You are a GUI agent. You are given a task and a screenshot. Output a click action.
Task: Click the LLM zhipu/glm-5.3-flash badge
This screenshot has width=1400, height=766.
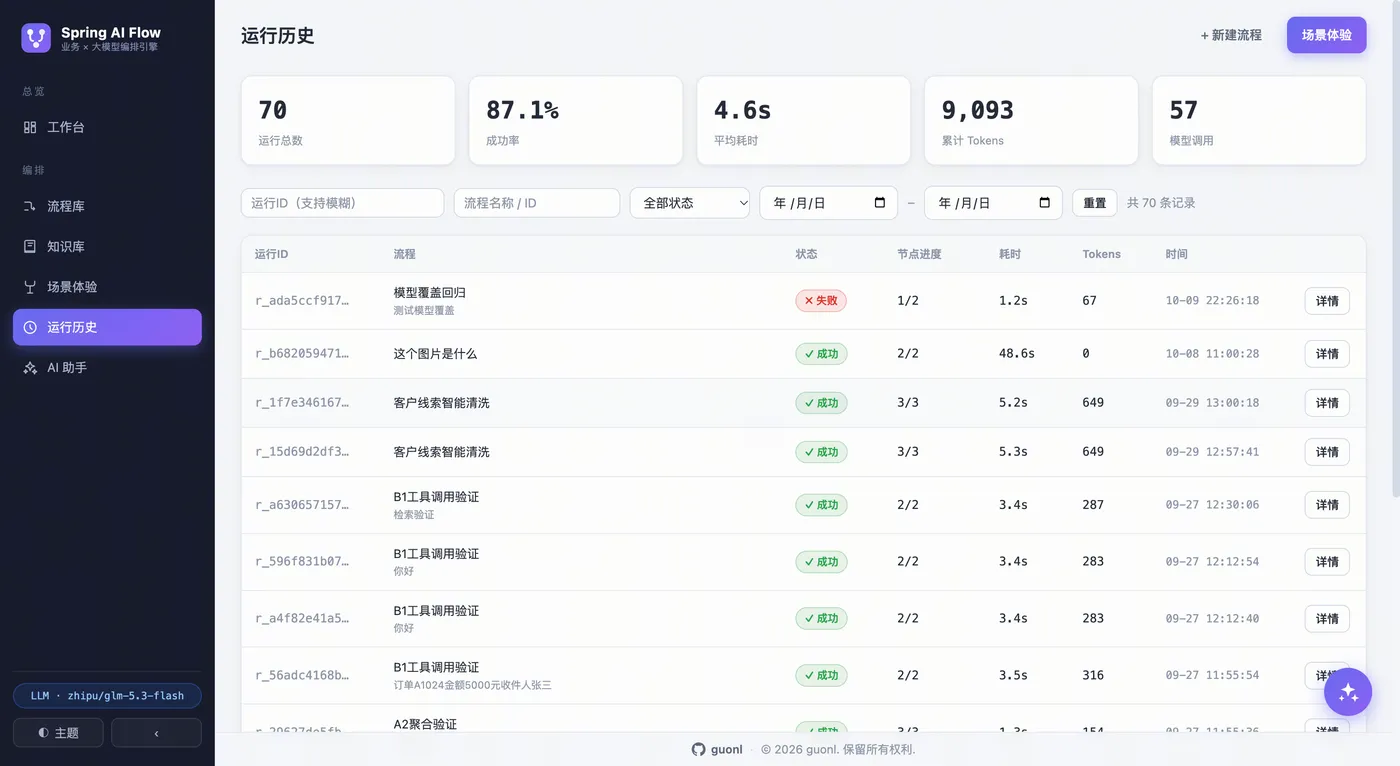pos(107,696)
